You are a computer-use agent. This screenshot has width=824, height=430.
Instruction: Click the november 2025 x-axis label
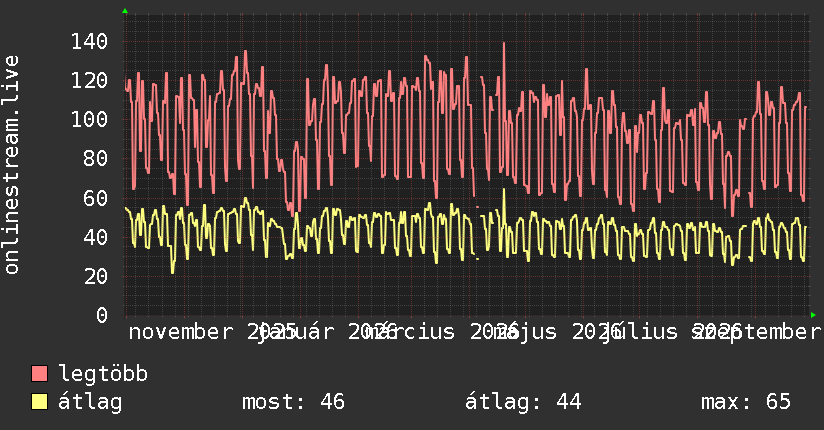[213, 332]
